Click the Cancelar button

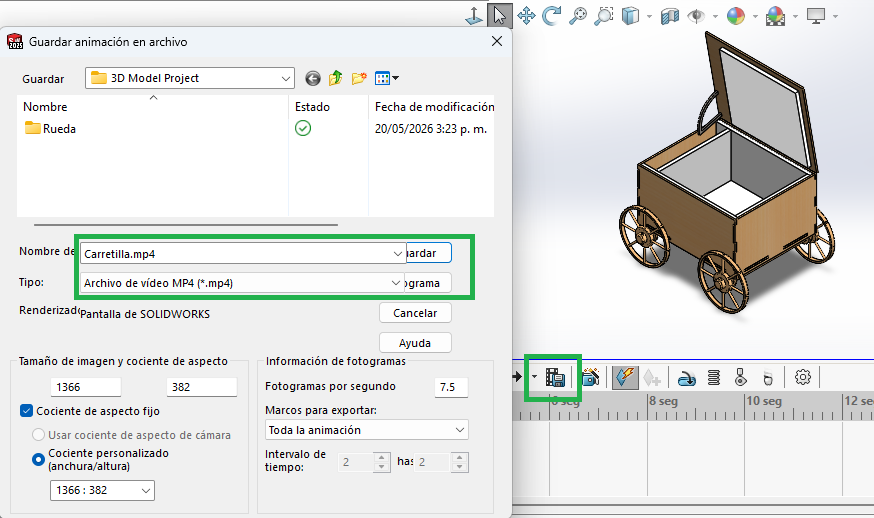(415, 313)
